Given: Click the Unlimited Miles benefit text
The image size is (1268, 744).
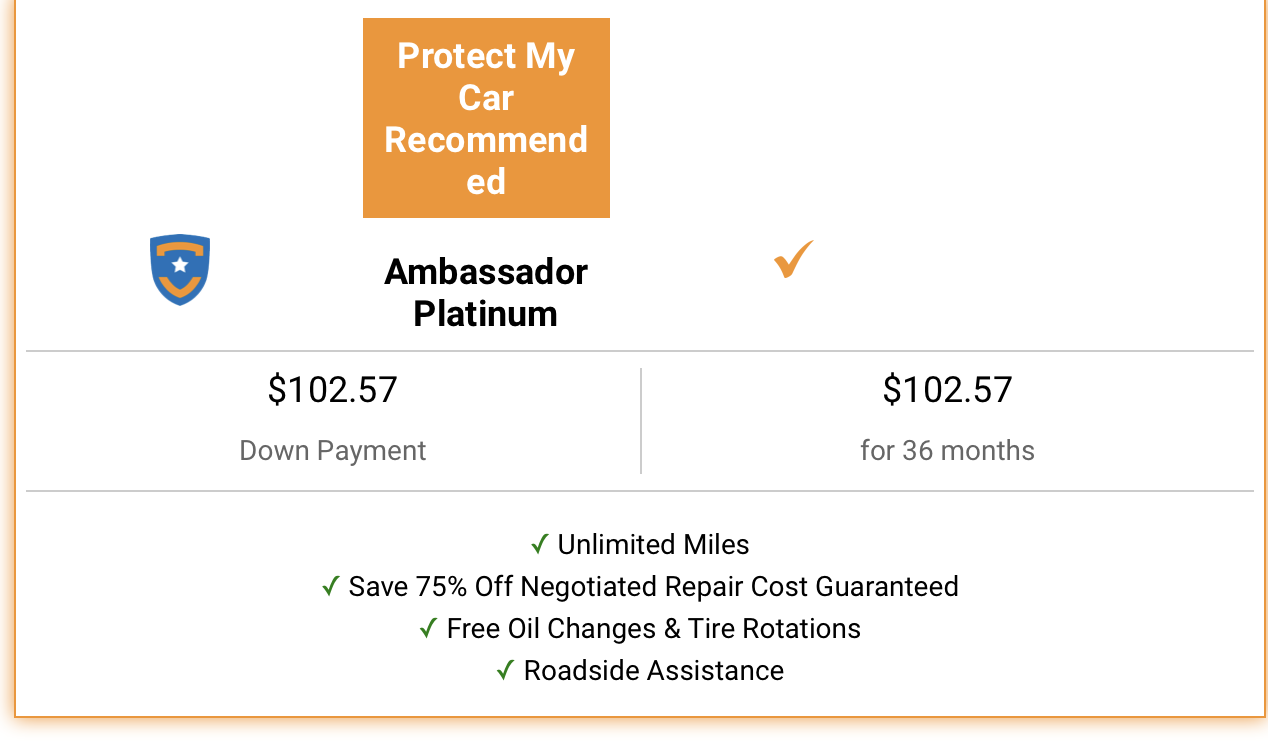Looking at the screenshot, I should tap(653, 545).
